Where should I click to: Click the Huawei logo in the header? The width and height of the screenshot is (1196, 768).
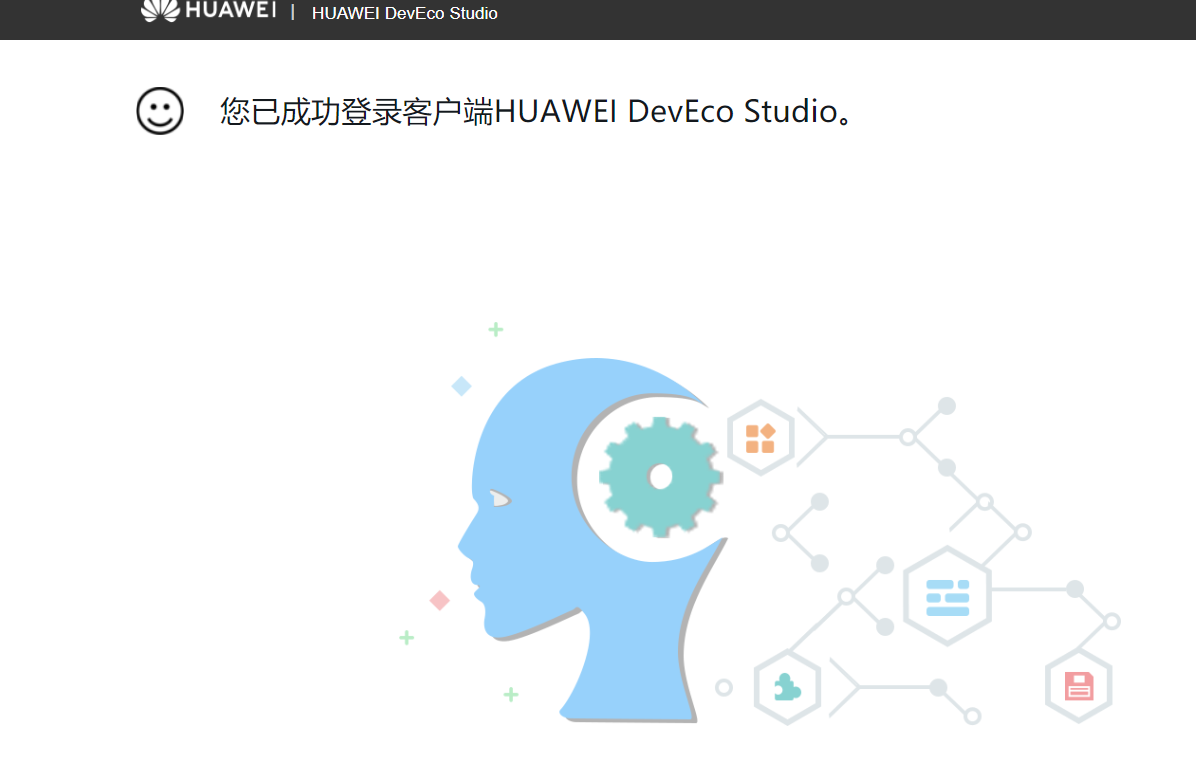click(x=208, y=11)
